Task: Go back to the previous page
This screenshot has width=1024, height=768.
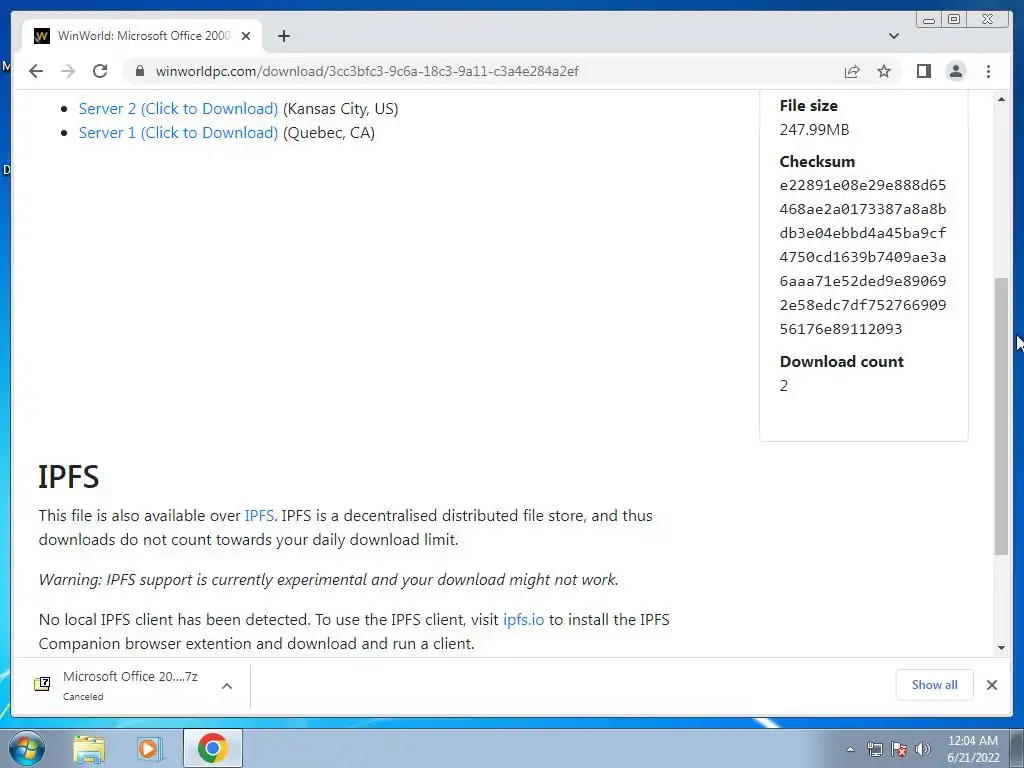Action: (x=36, y=71)
